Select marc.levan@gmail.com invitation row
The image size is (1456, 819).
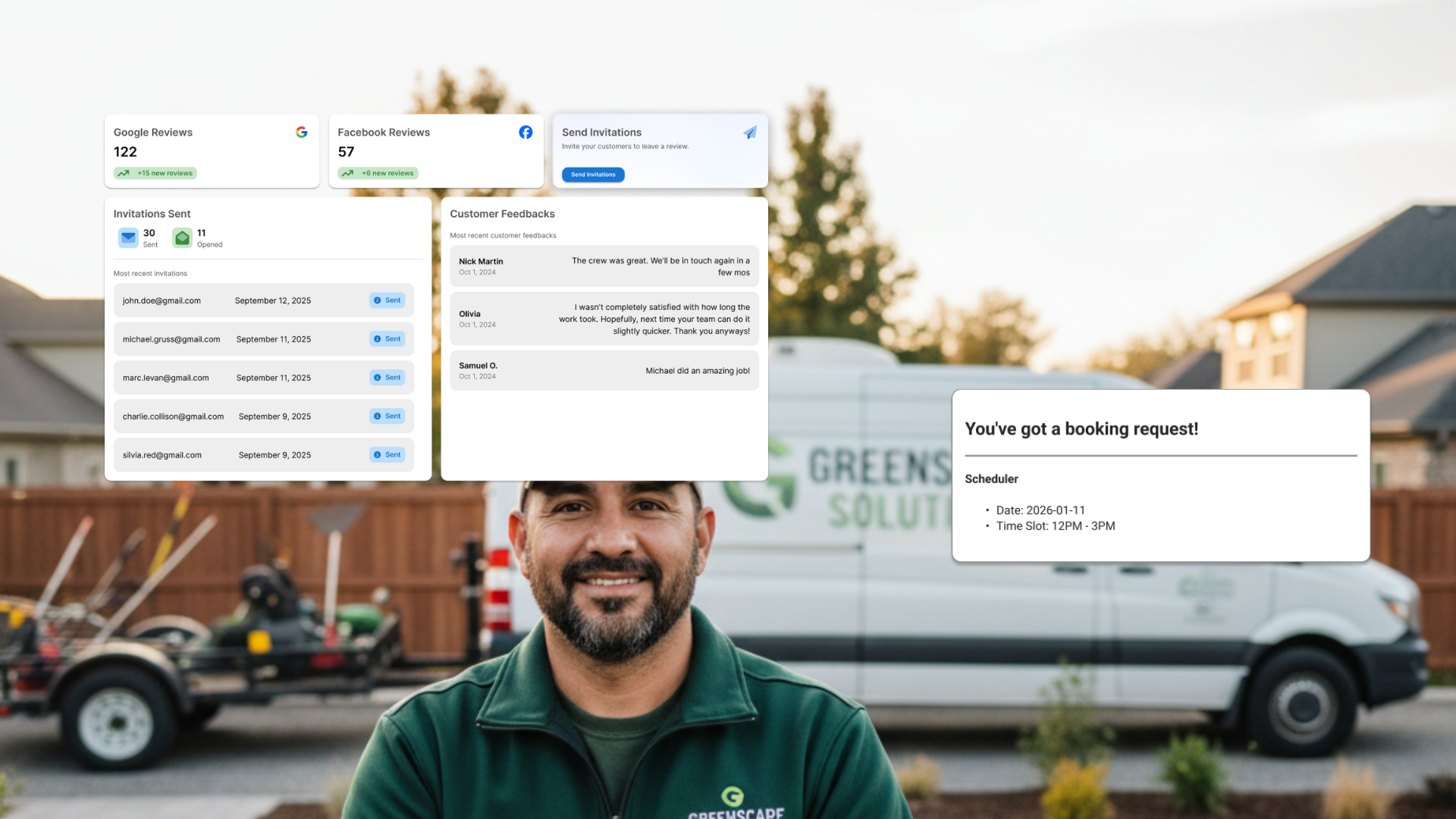tap(264, 378)
